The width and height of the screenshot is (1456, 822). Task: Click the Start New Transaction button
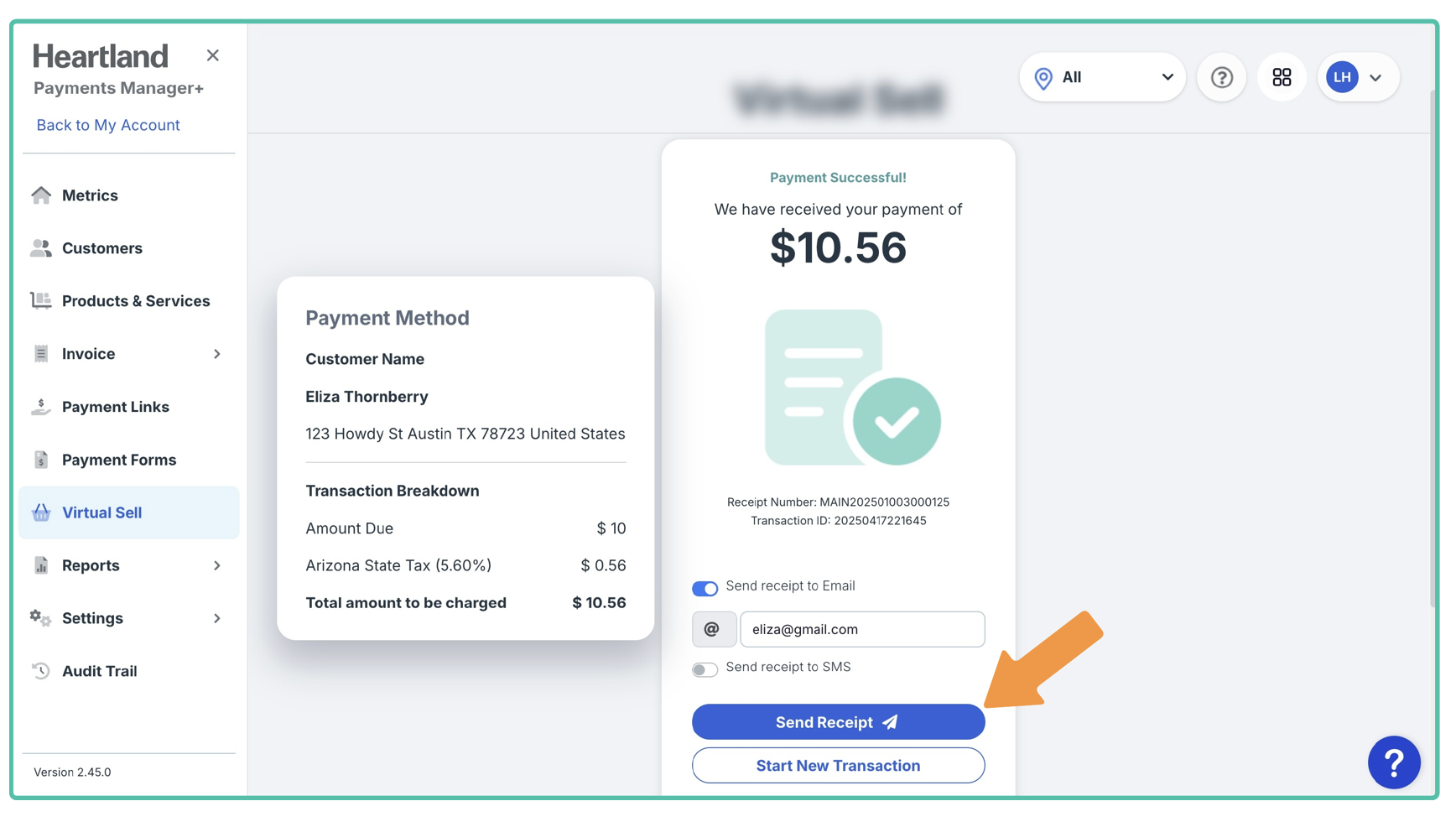pyautogui.click(x=838, y=766)
